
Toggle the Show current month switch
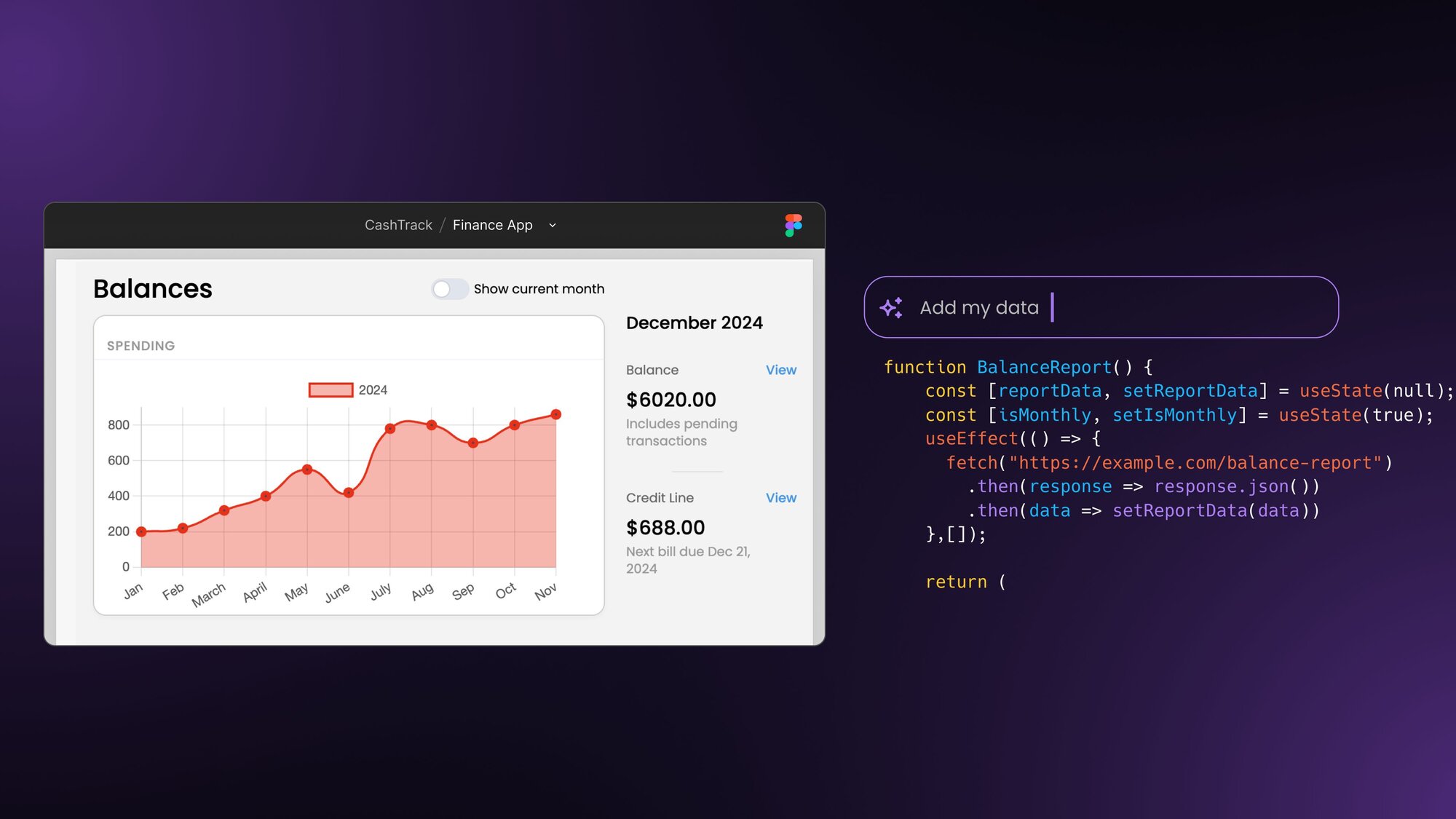click(x=450, y=289)
